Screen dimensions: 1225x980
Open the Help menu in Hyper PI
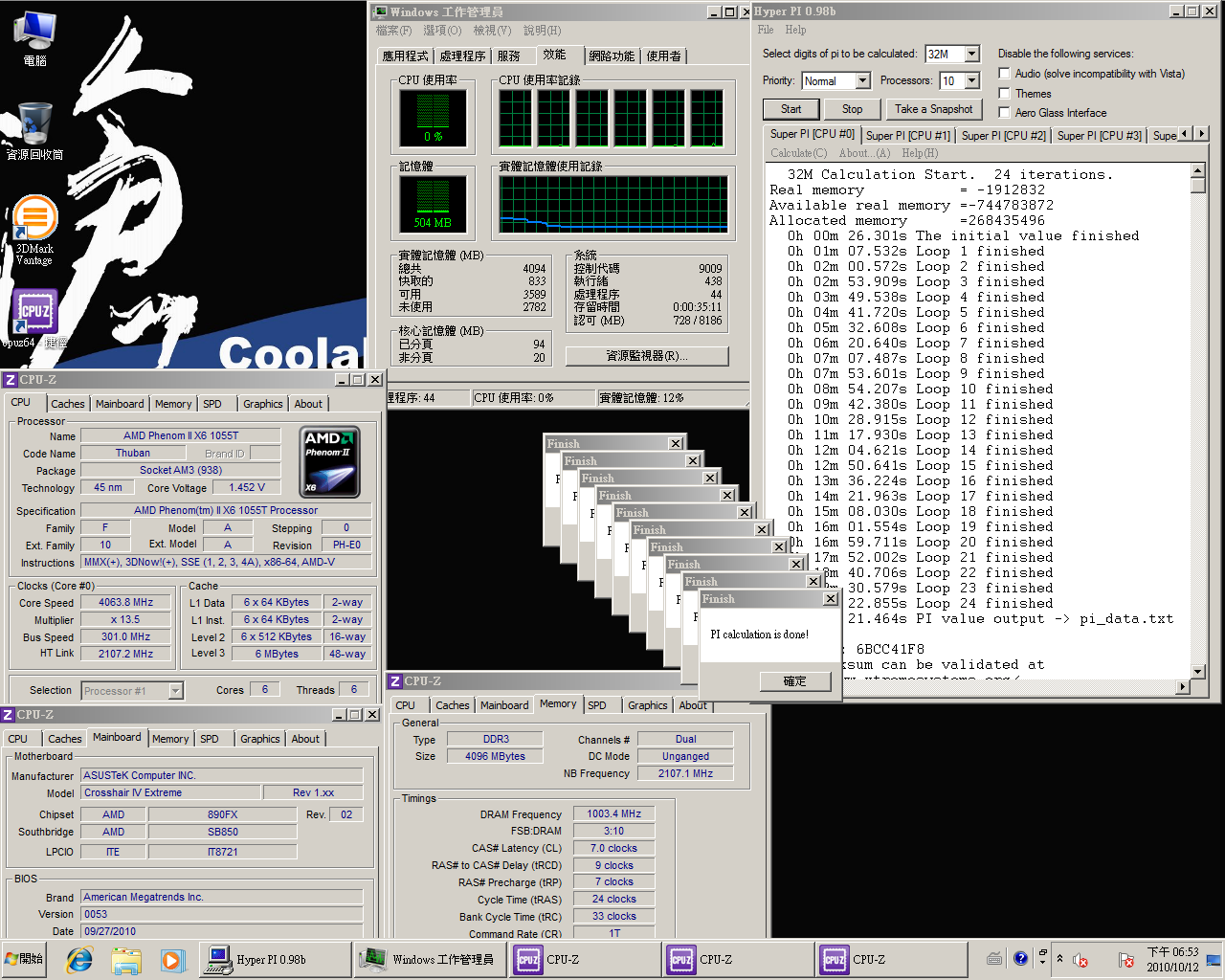795,30
